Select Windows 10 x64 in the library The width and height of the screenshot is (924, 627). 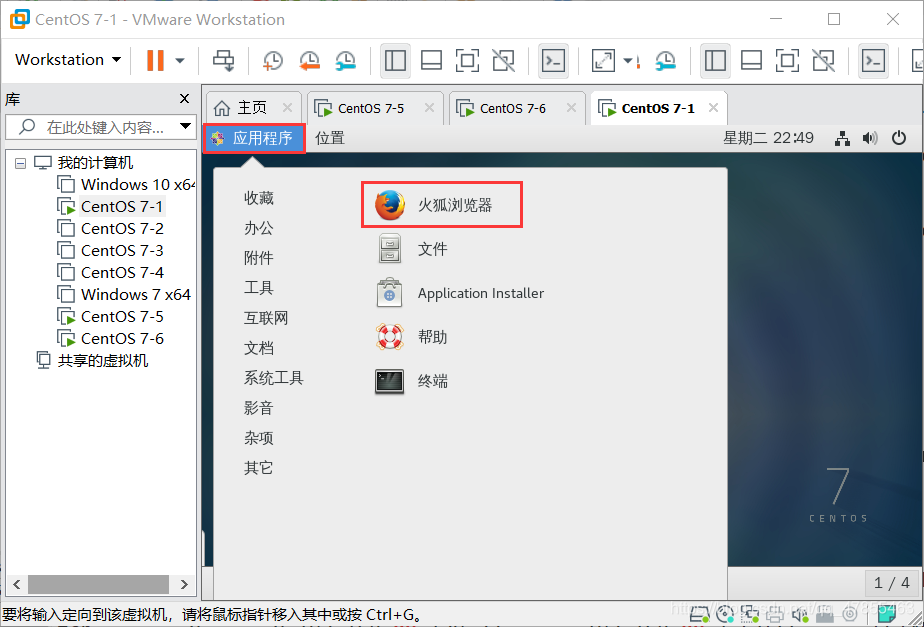(138, 184)
